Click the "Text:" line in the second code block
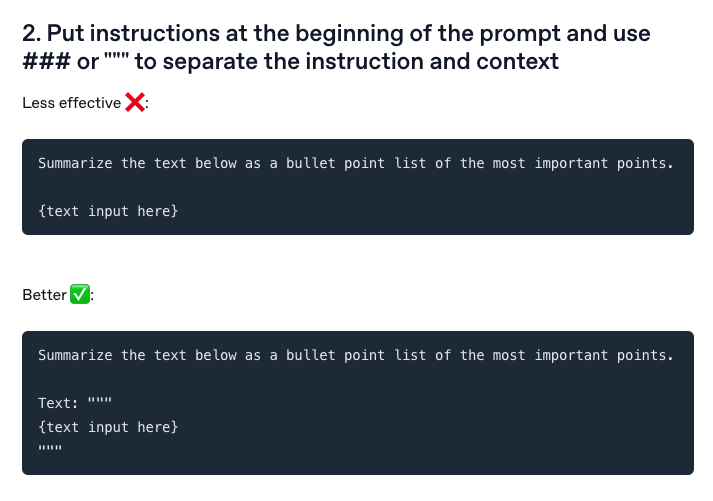 click(75, 403)
